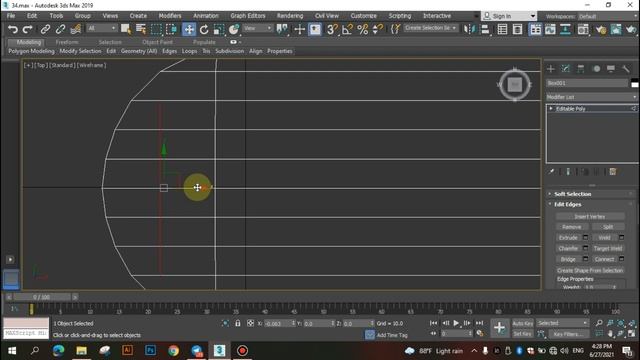Open Render Setup icon
Screen dimensions: 640x360
[x=601, y=29]
